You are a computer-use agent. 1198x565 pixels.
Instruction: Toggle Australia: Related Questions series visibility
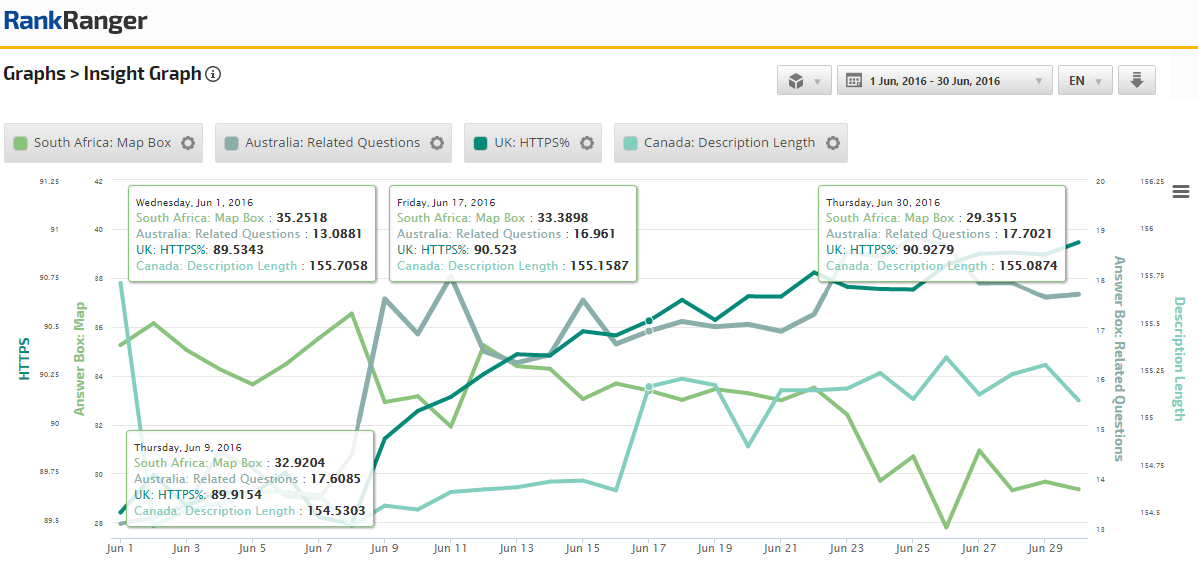[332, 143]
